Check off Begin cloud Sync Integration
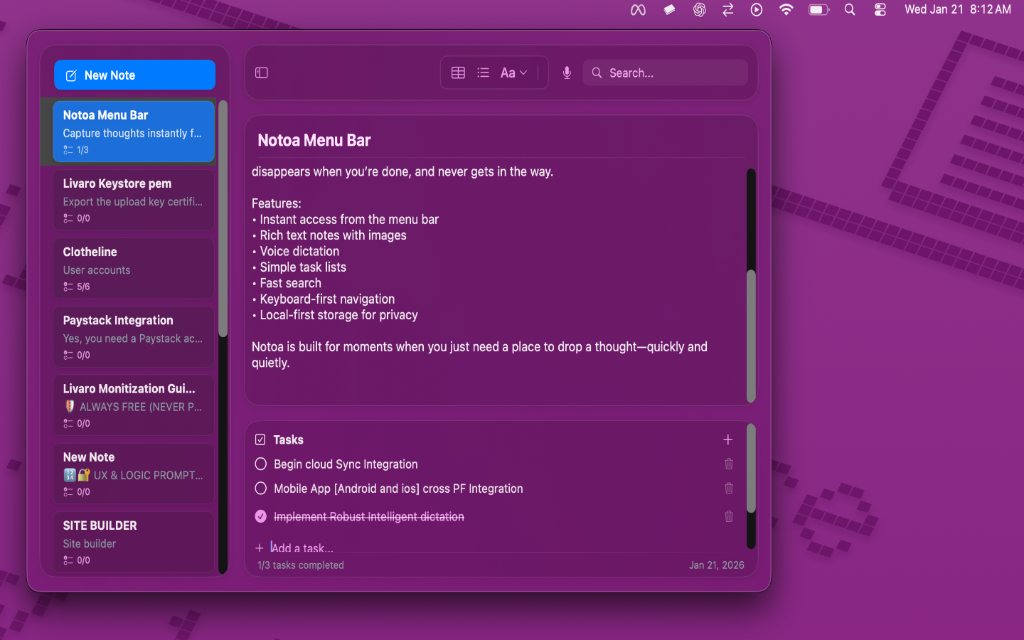 point(261,464)
